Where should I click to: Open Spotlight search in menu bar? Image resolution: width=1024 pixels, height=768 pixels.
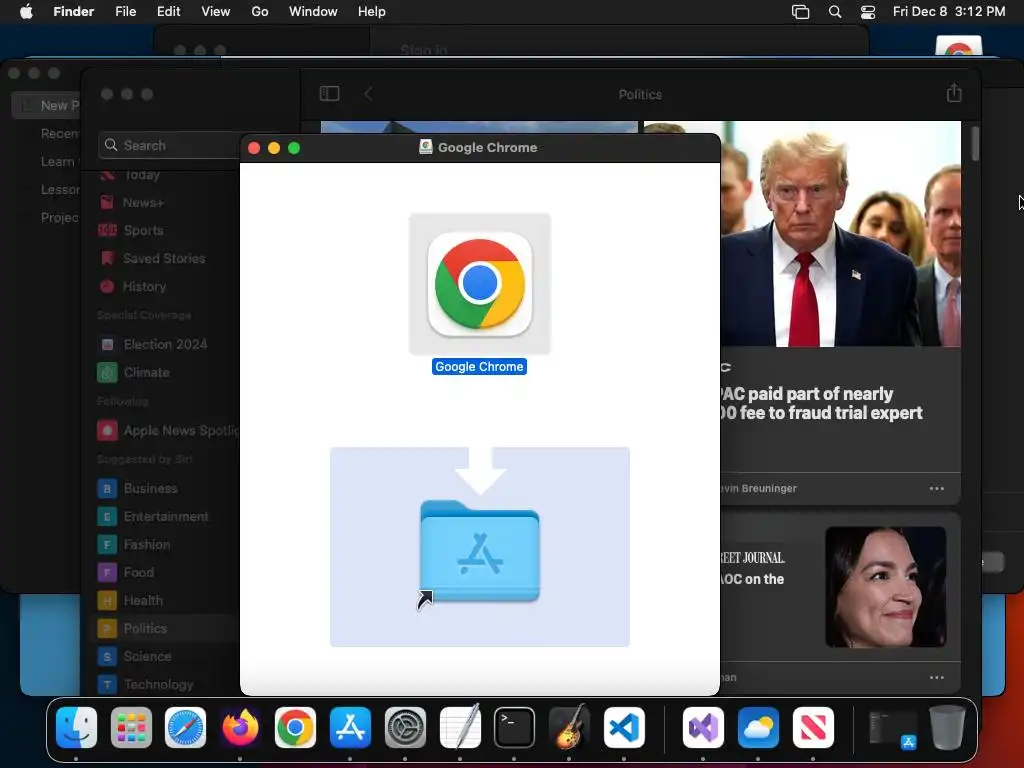pyautogui.click(x=835, y=12)
